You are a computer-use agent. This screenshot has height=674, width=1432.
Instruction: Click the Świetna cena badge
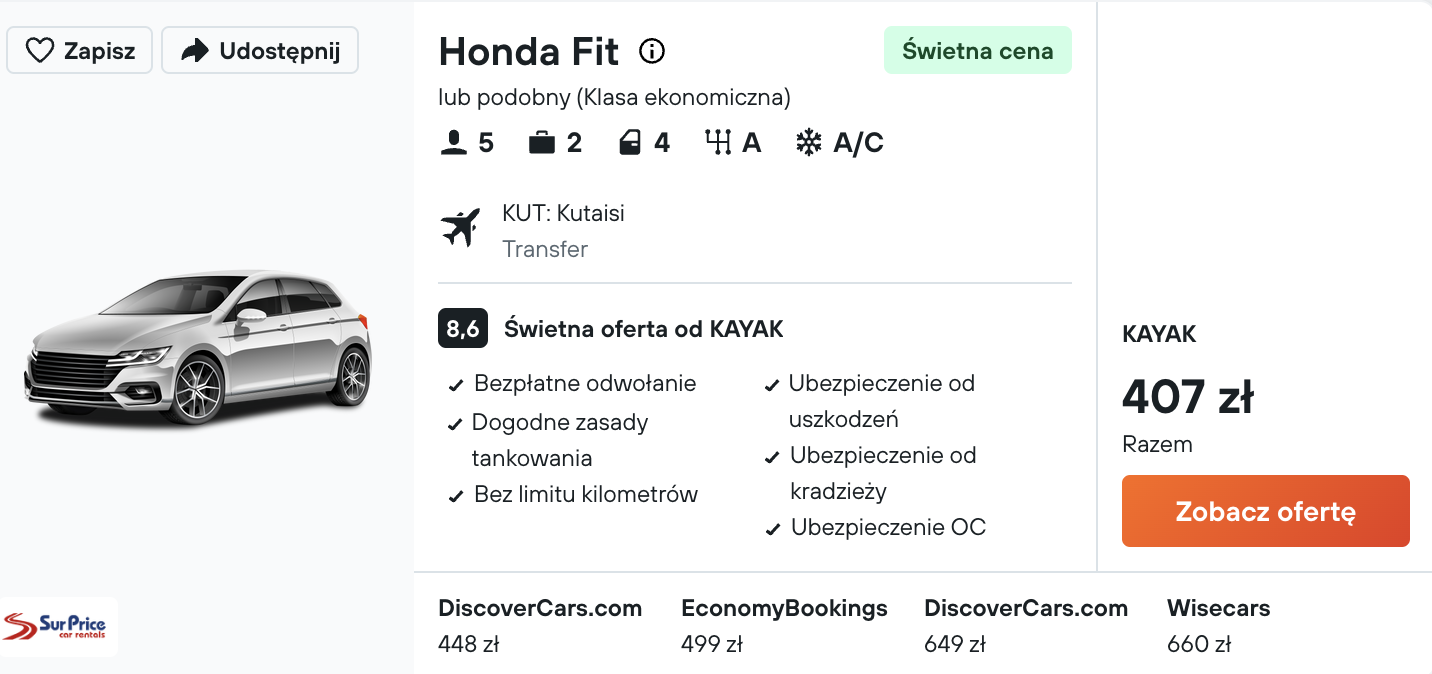(x=977, y=51)
